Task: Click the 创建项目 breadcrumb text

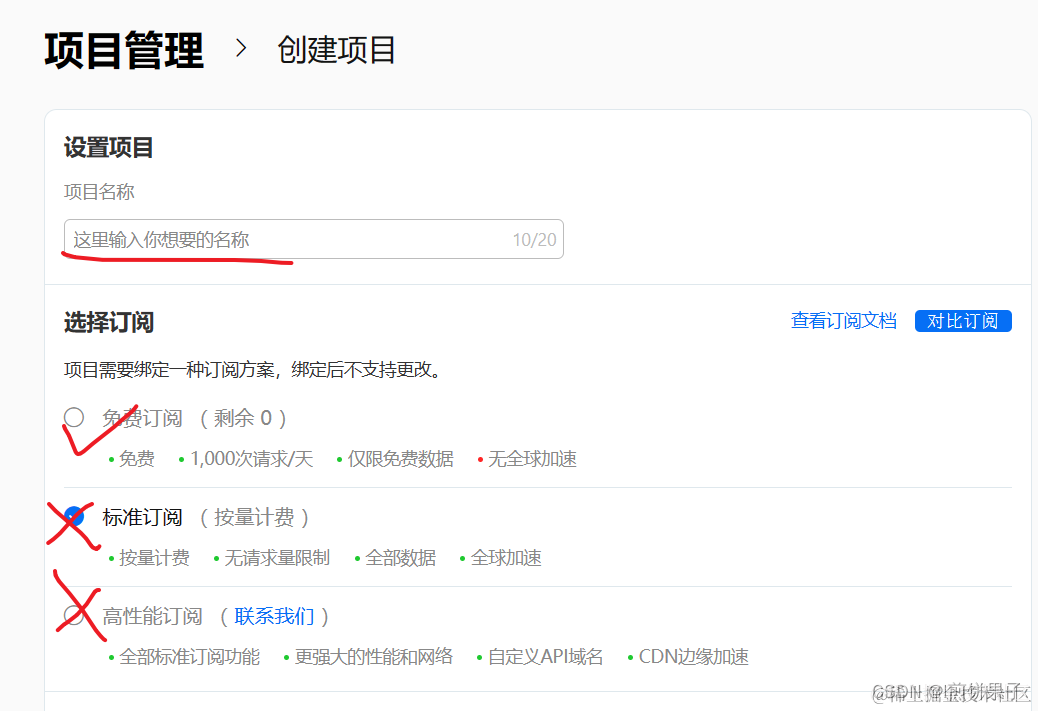Action: pos(336,50)
